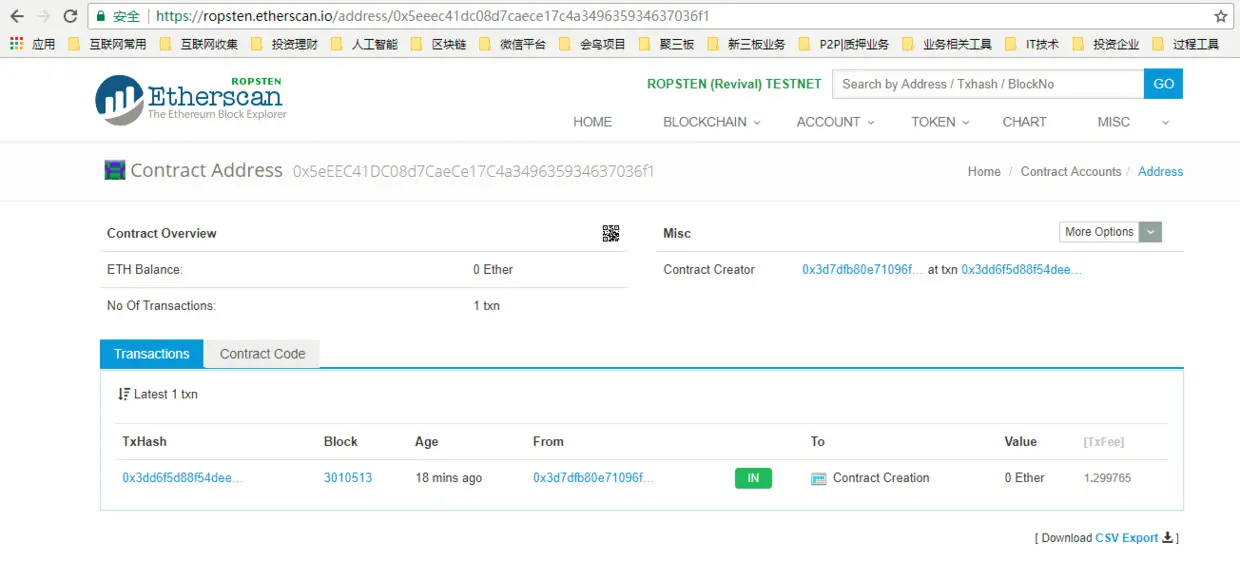Expand the MISC menu
Viewport: 1240px width, 561px height.
tap(1133, 122)
